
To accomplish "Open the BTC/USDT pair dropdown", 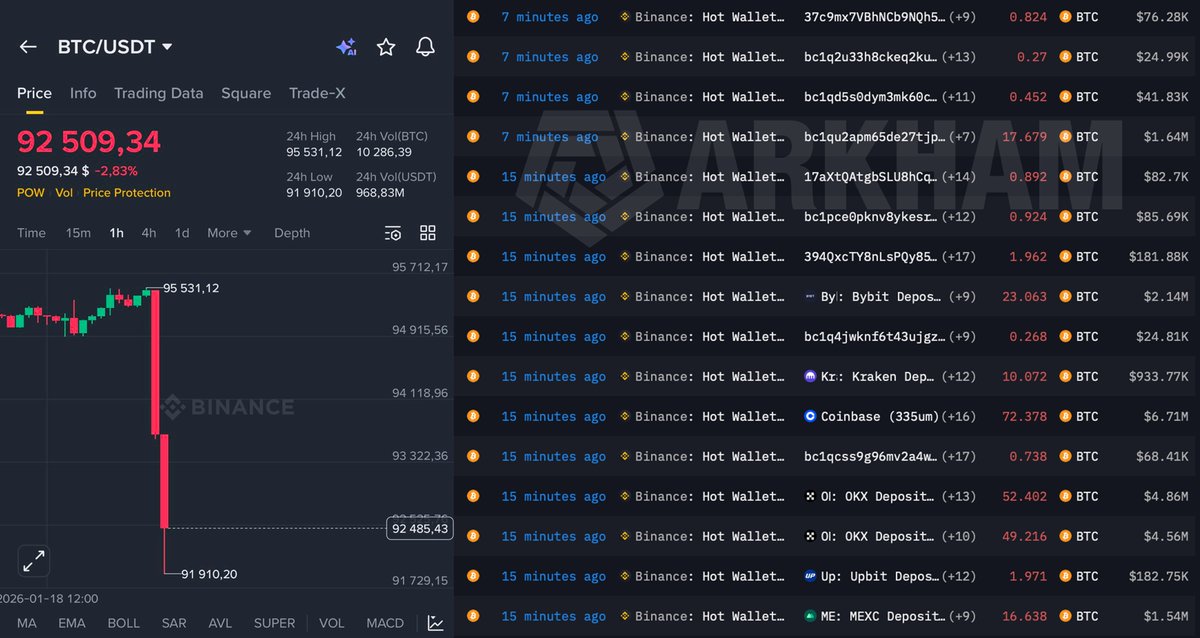I will click(x=115, y=47).
